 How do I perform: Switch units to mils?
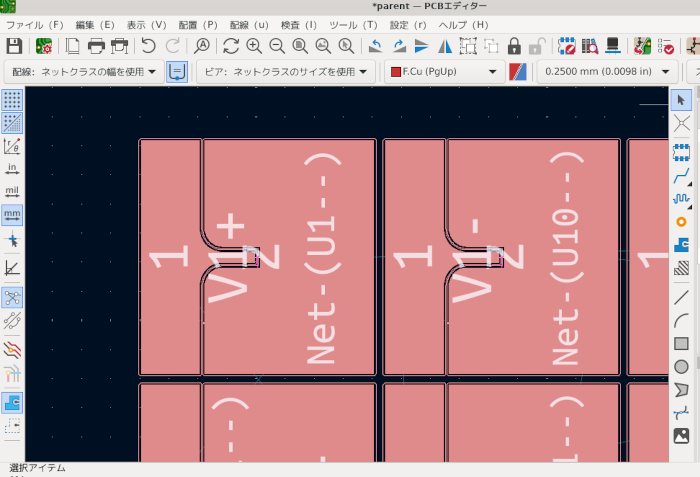12,192
